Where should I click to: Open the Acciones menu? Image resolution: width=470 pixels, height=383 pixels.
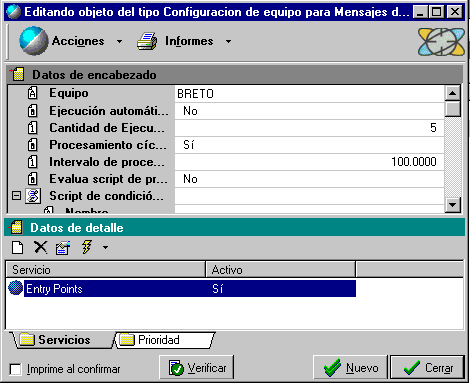point(78,41)
